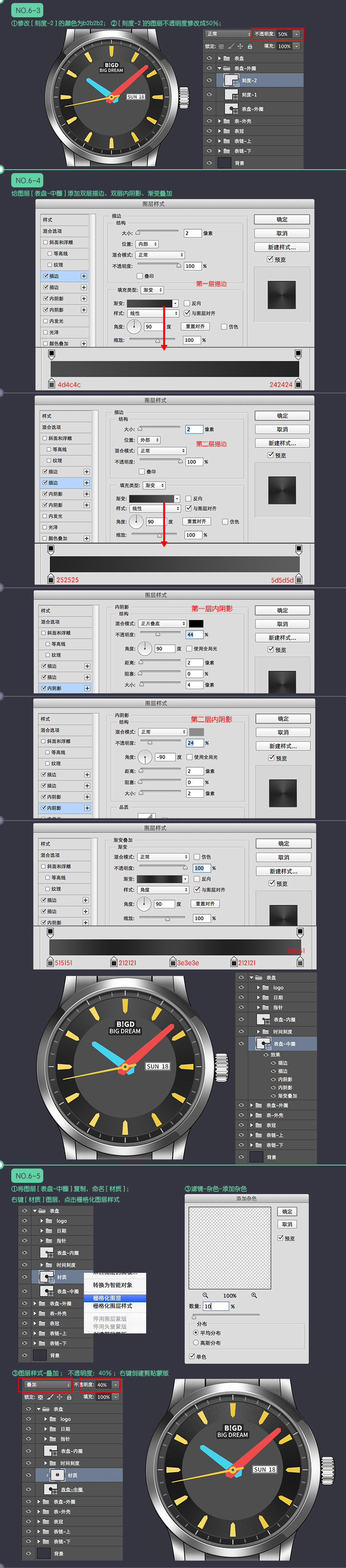The image size is (346, 1568).
Task: Toggle 预览 checkbox in first stroke dialog
Action: (x=270, y=259)
